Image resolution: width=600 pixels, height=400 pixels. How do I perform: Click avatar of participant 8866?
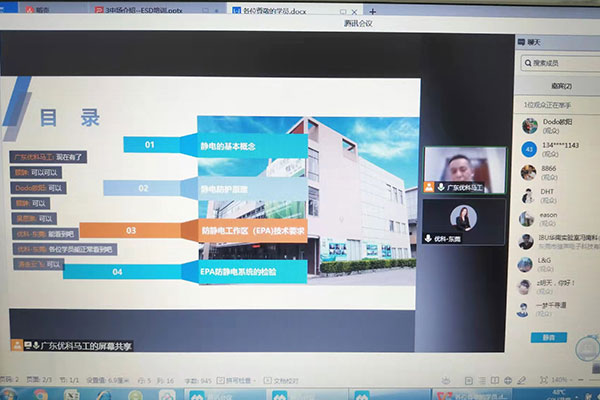tap(527, 172)
